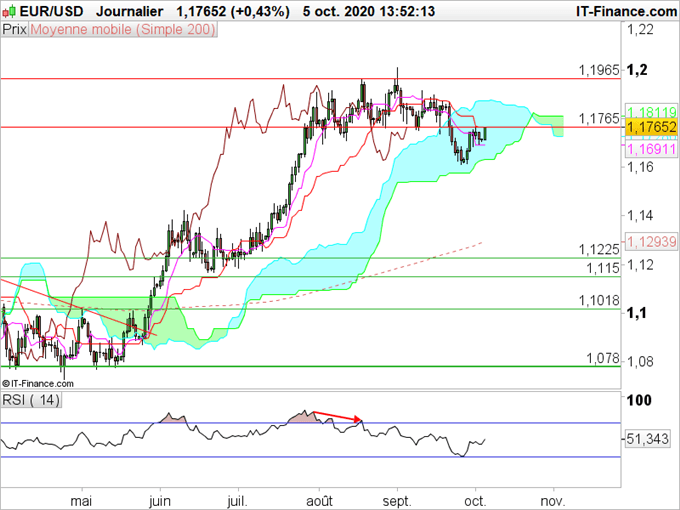Click the 1,1018 support level label
Screen dimensions: 680x510
click(599, 300)
